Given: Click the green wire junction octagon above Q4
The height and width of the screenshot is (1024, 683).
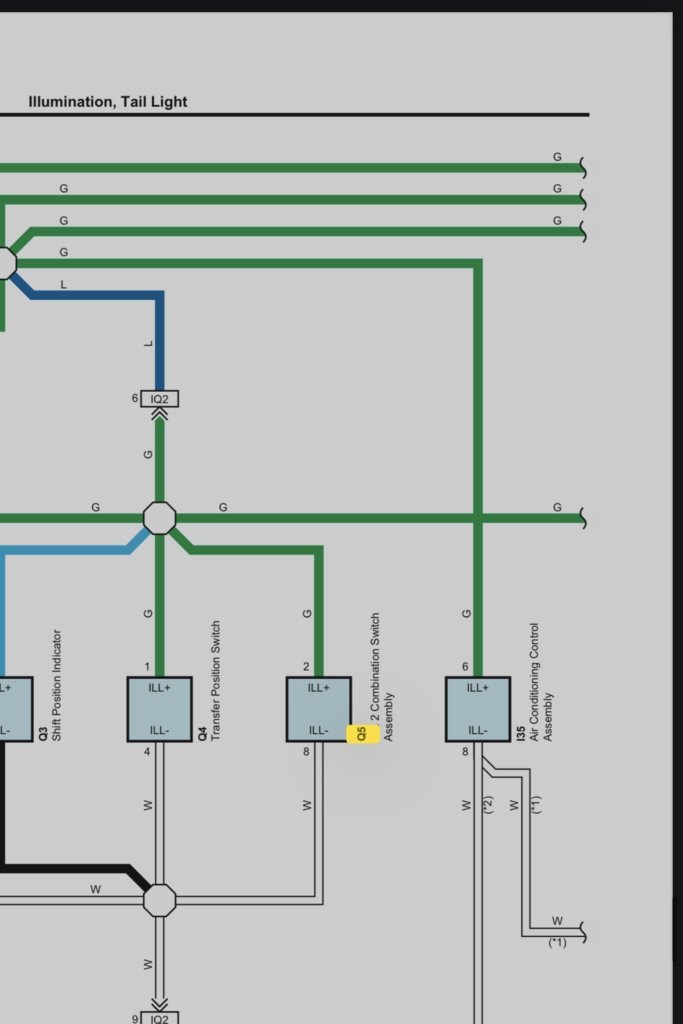Looking at the screenshot, I should coord(159,518).
